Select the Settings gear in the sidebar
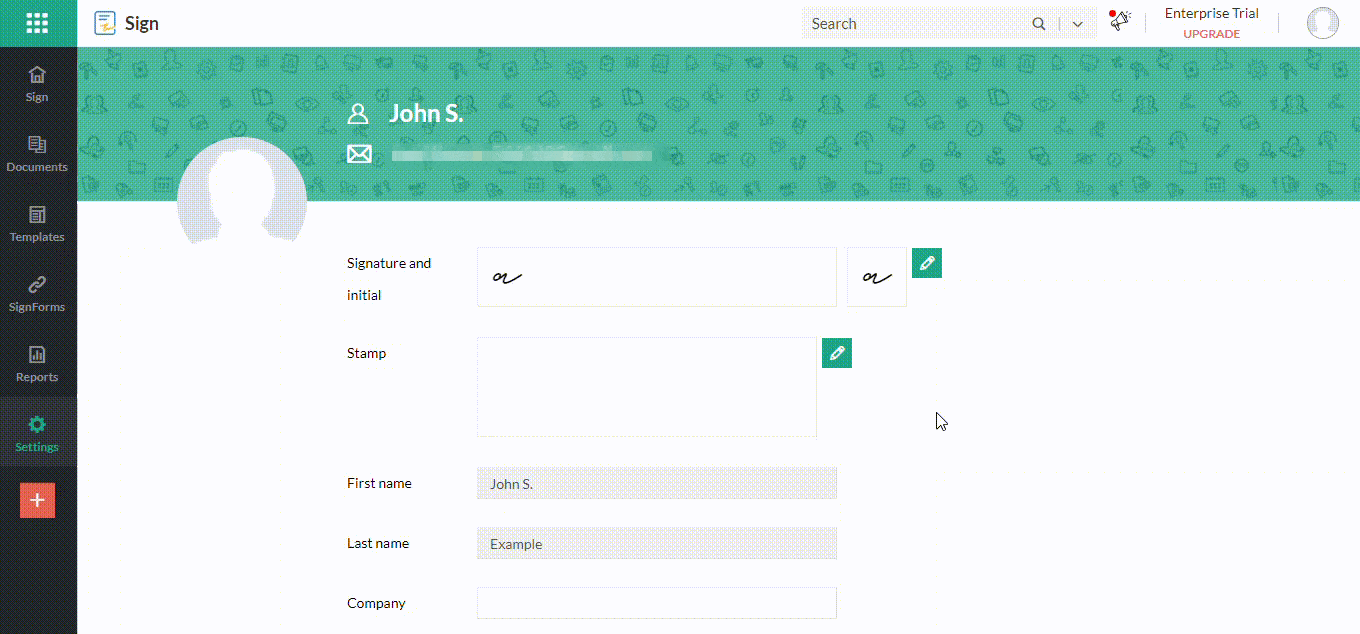Image resolution: width=1360 pixels, height=634 pixels. point(37,432)
